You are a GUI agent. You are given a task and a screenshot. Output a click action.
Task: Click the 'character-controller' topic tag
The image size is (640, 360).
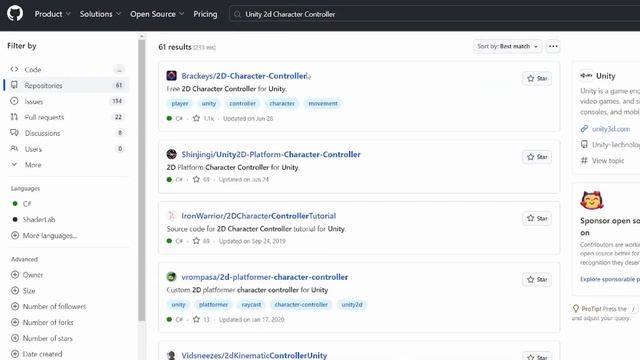coord(301,304)
